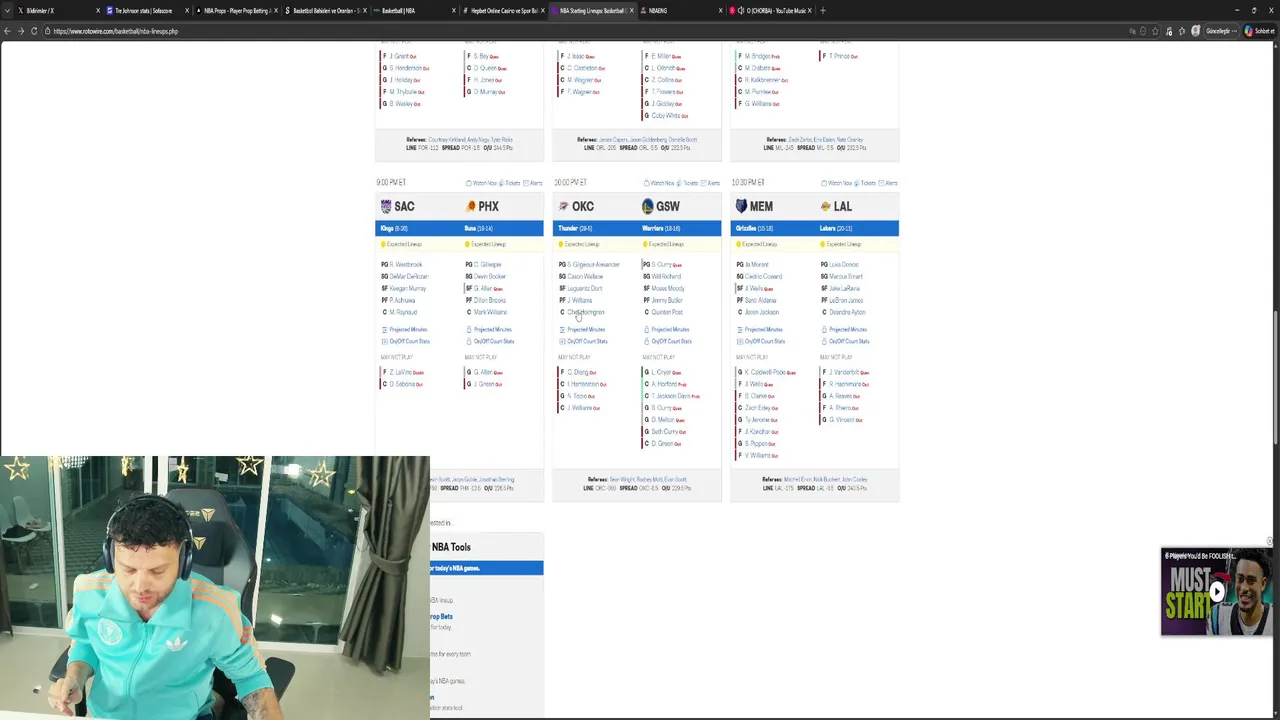Select Luka Doncic in Lakers lineup
This screenshot has height=720, width=1280.
(845, 264)
